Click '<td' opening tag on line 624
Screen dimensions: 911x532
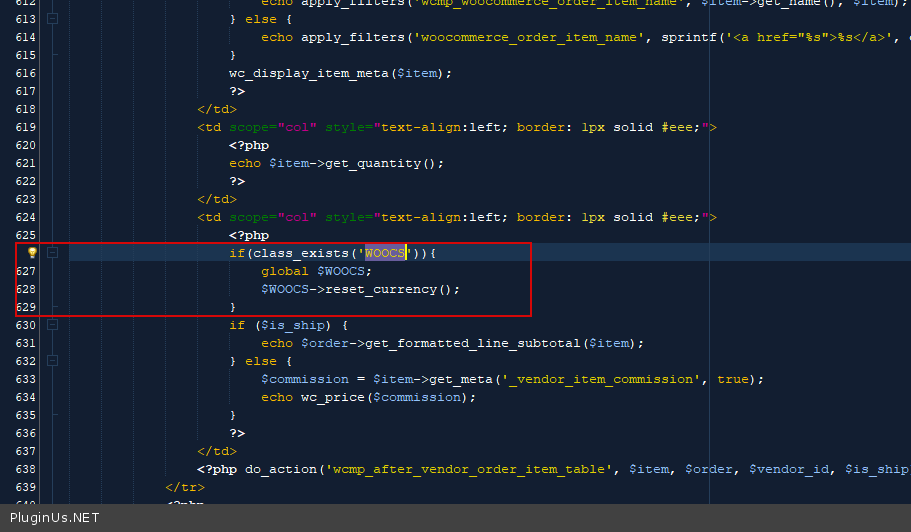click(209, 217)
